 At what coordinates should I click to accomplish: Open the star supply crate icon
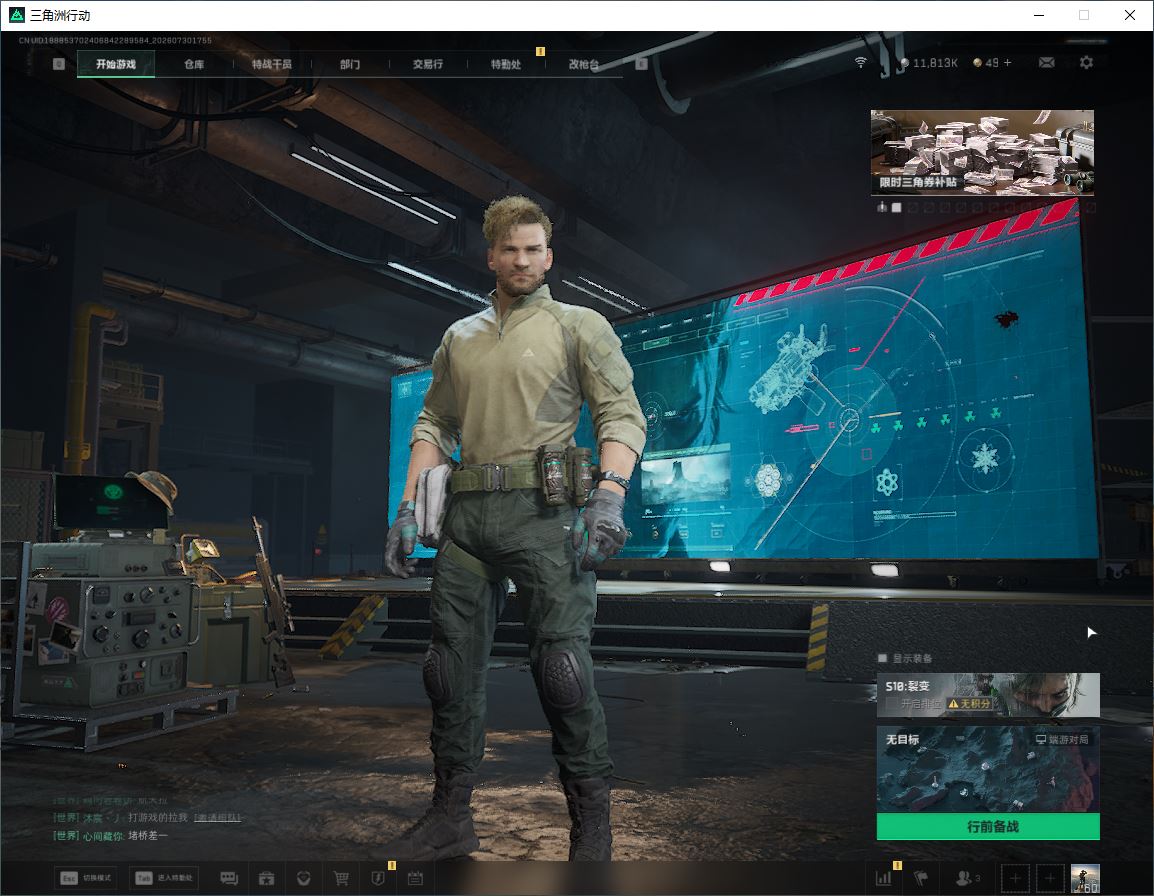click(266, 878)
